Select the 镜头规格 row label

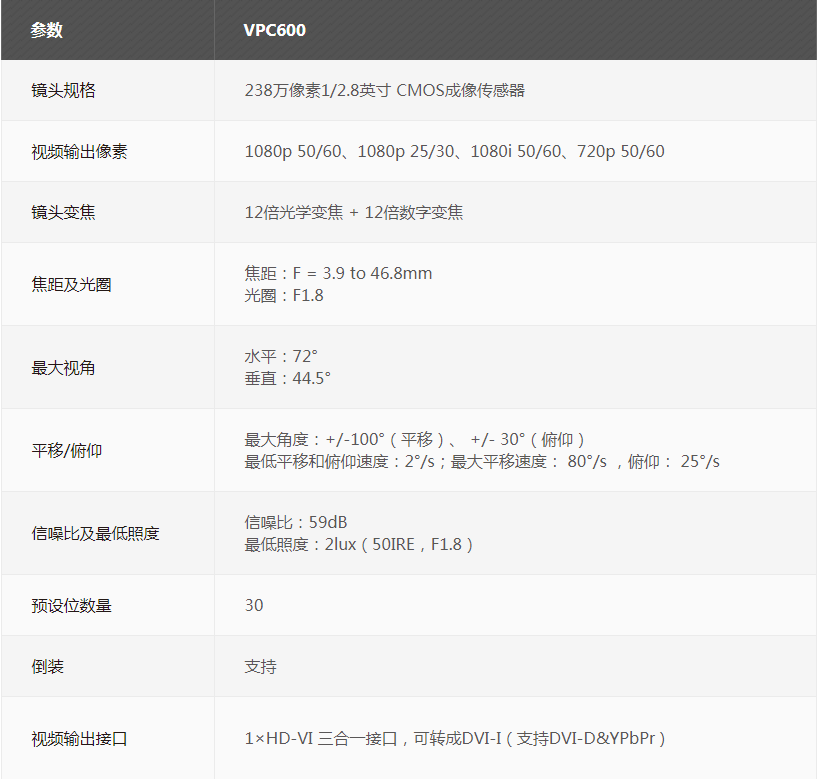(x=64, y=91)
